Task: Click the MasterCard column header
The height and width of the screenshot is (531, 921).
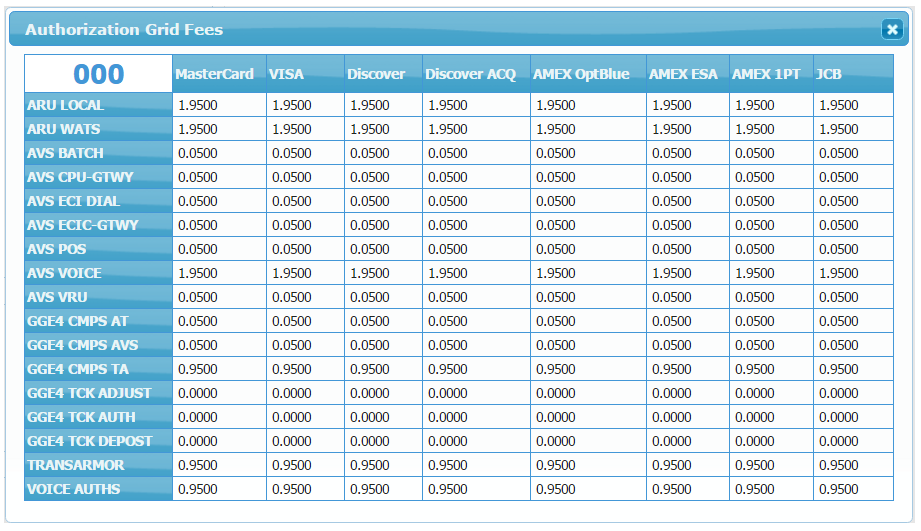Action: [219, 74]
